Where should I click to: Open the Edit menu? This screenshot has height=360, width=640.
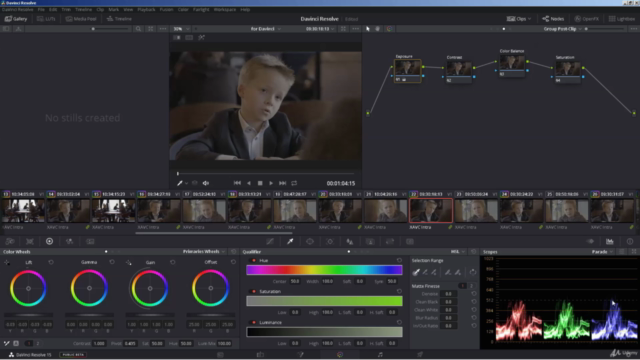click(x=53, y=9)
